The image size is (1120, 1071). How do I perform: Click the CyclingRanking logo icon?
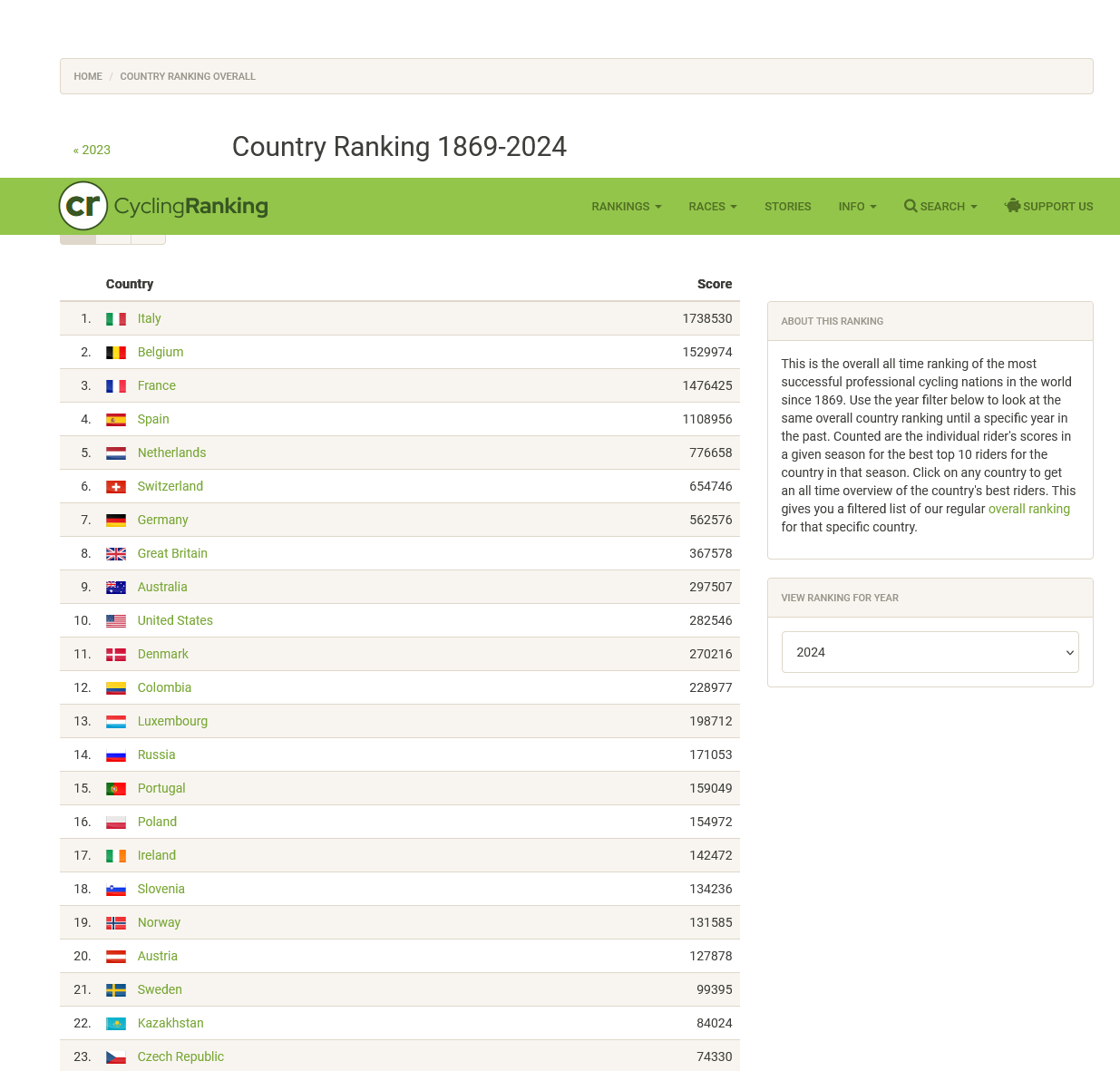coord(83,206)
